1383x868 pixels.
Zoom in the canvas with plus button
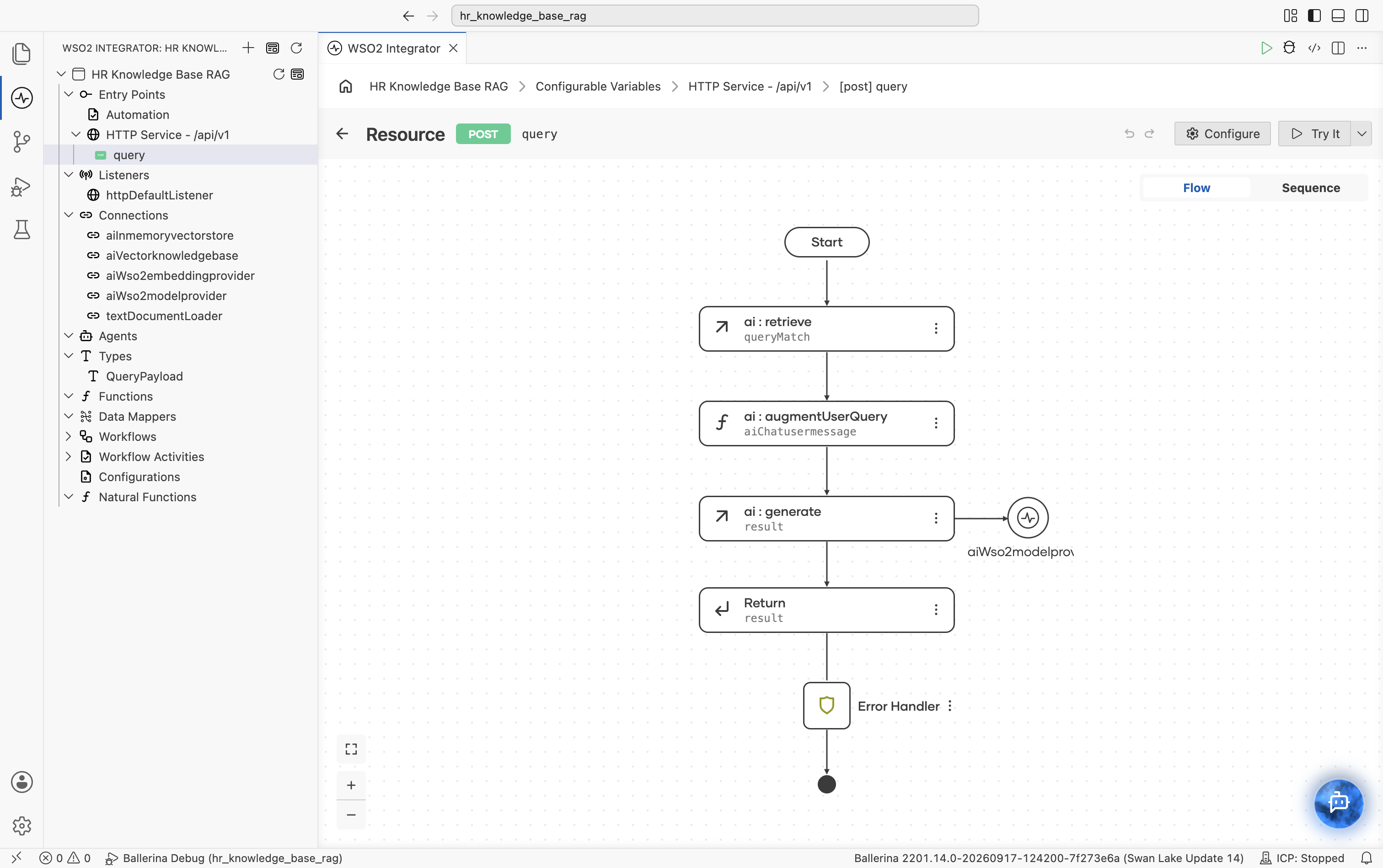[x=351, y=785]
